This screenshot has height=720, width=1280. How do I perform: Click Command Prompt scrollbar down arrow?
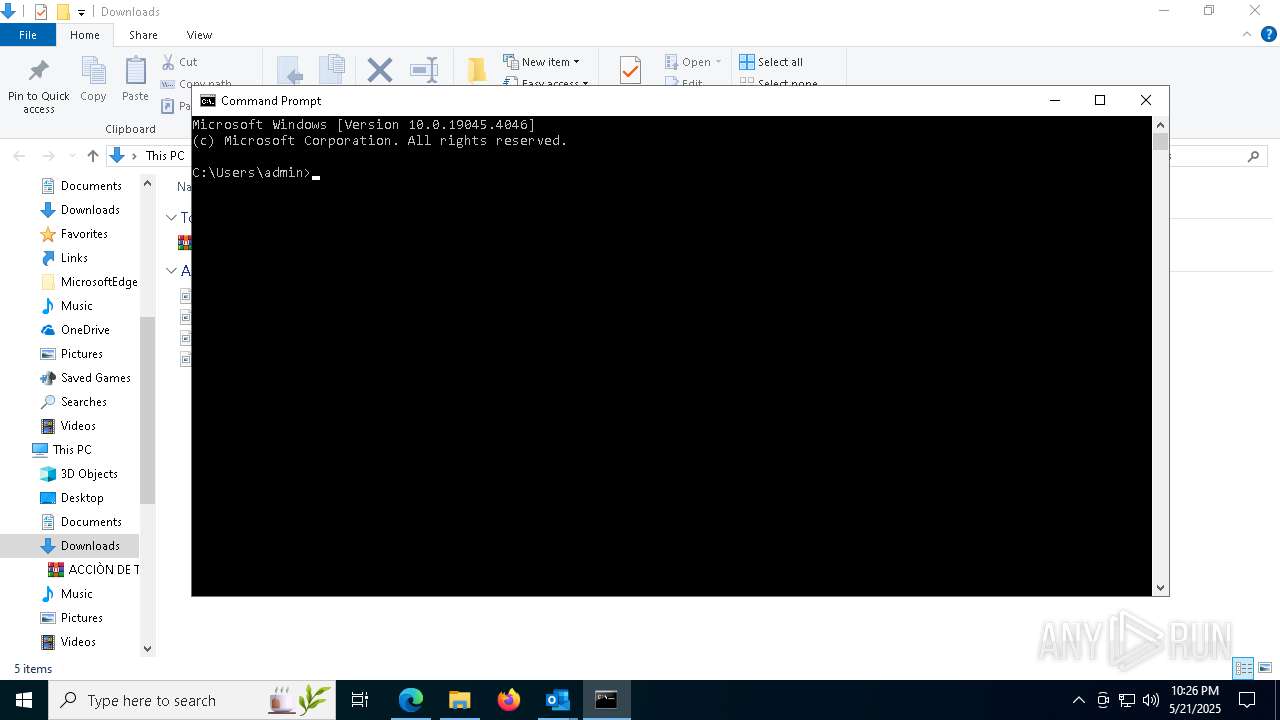tap(1161, 588)
